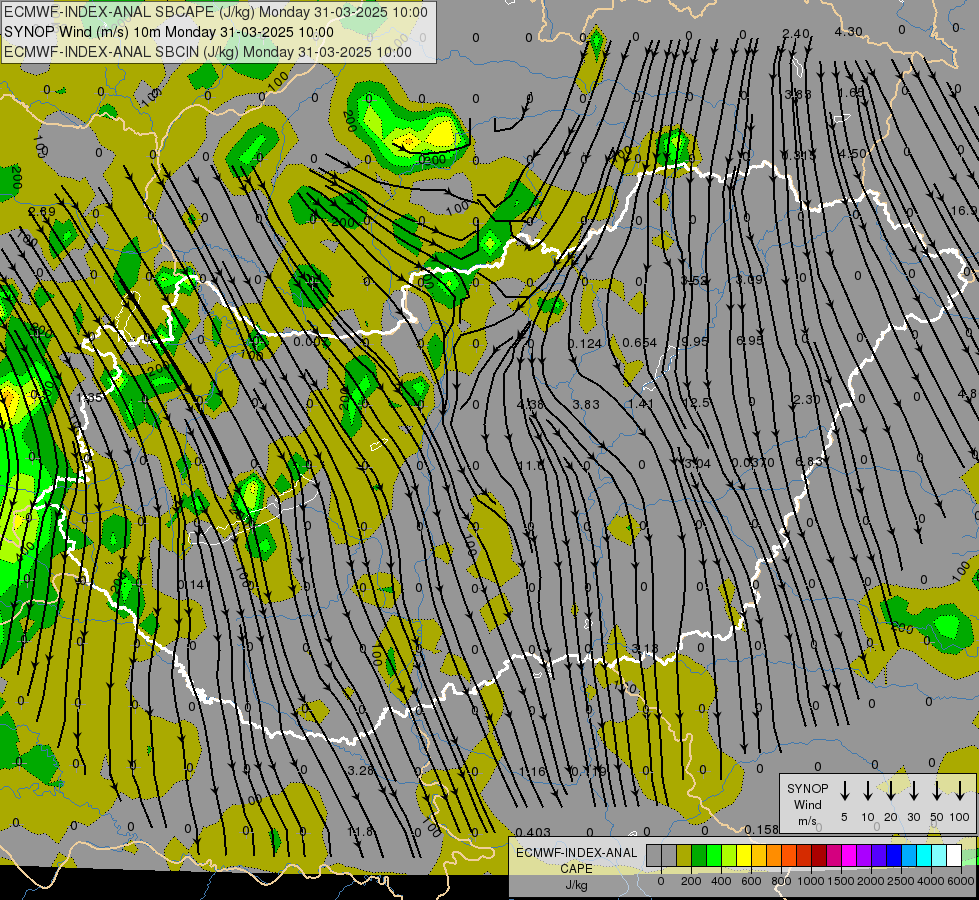Click the CAPE label in the color legend
The width and height of the screenshot is (979, 900).
pos(576,869)
